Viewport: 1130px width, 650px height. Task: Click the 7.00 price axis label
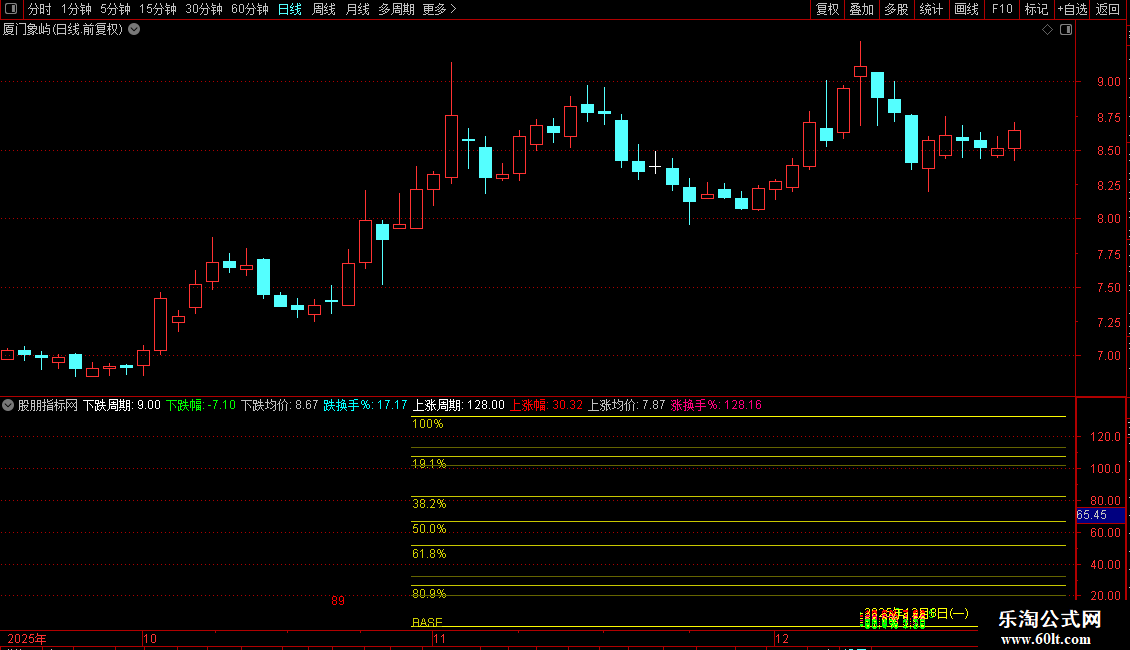[1108, 356]
